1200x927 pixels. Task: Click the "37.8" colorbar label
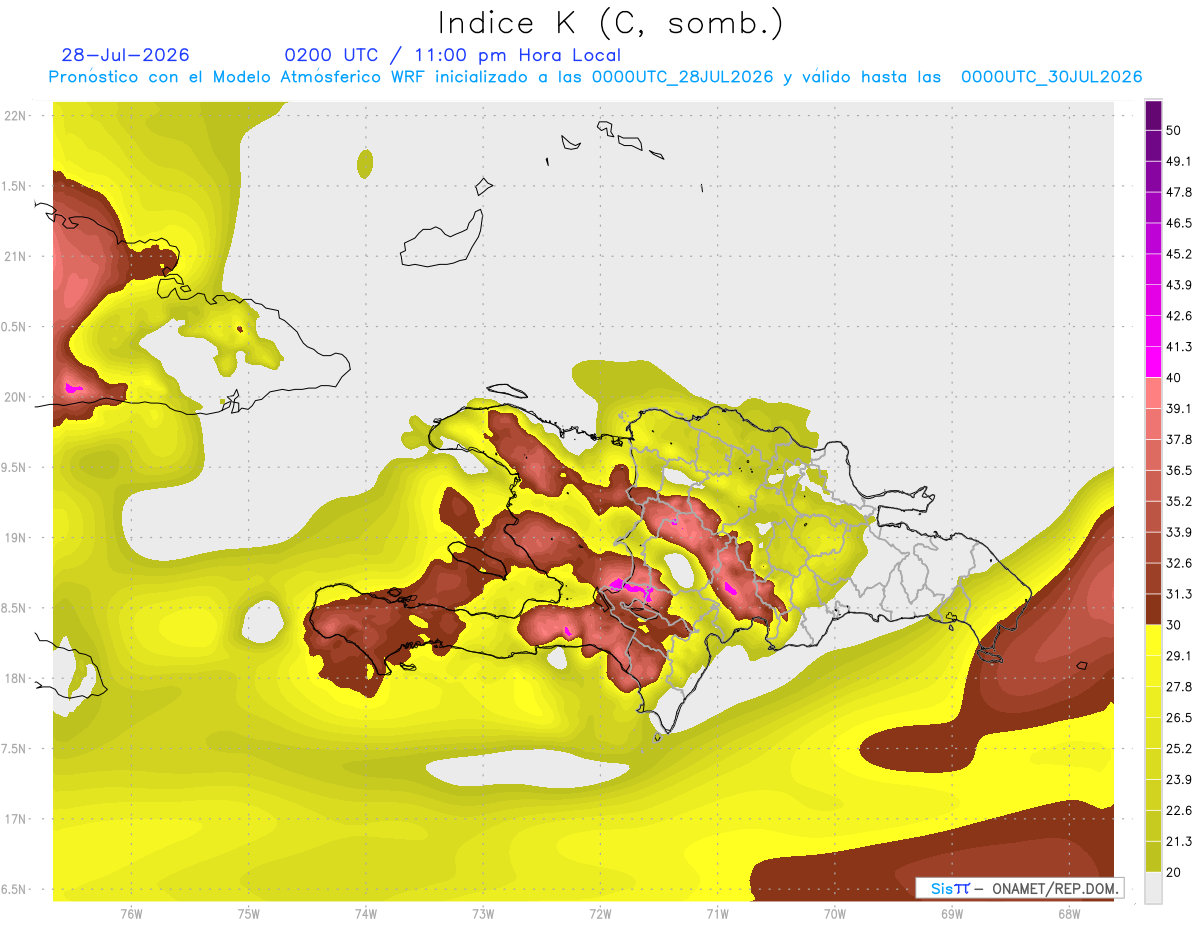(1178, 440)
